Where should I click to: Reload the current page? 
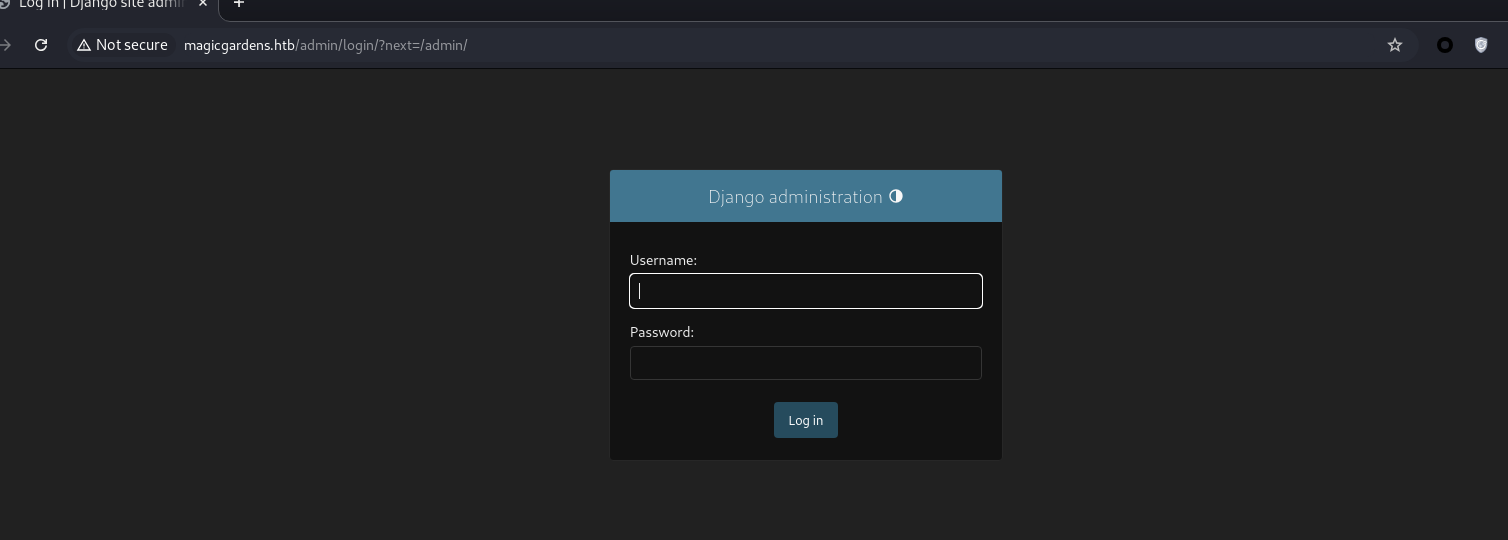pos(41,45)
